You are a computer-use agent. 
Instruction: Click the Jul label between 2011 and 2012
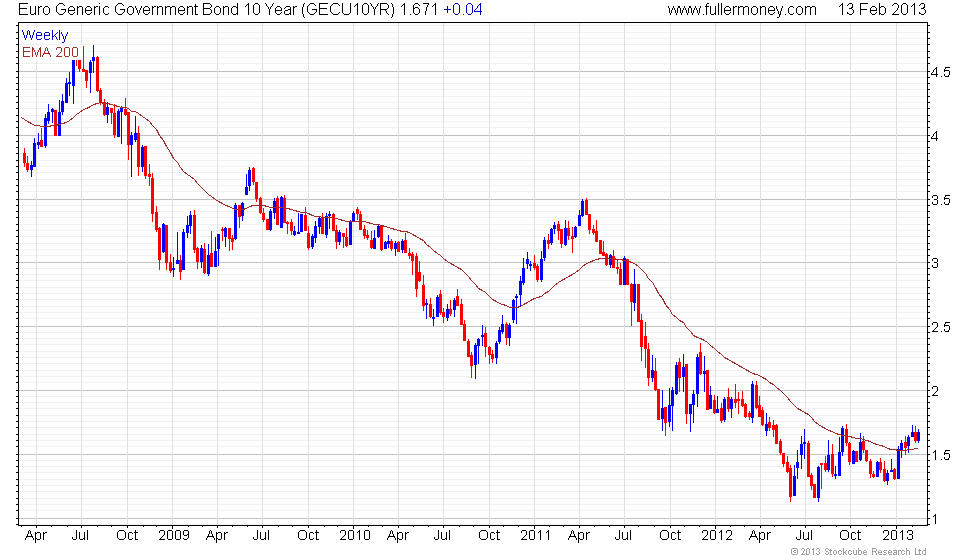click(x=624, y=536)
